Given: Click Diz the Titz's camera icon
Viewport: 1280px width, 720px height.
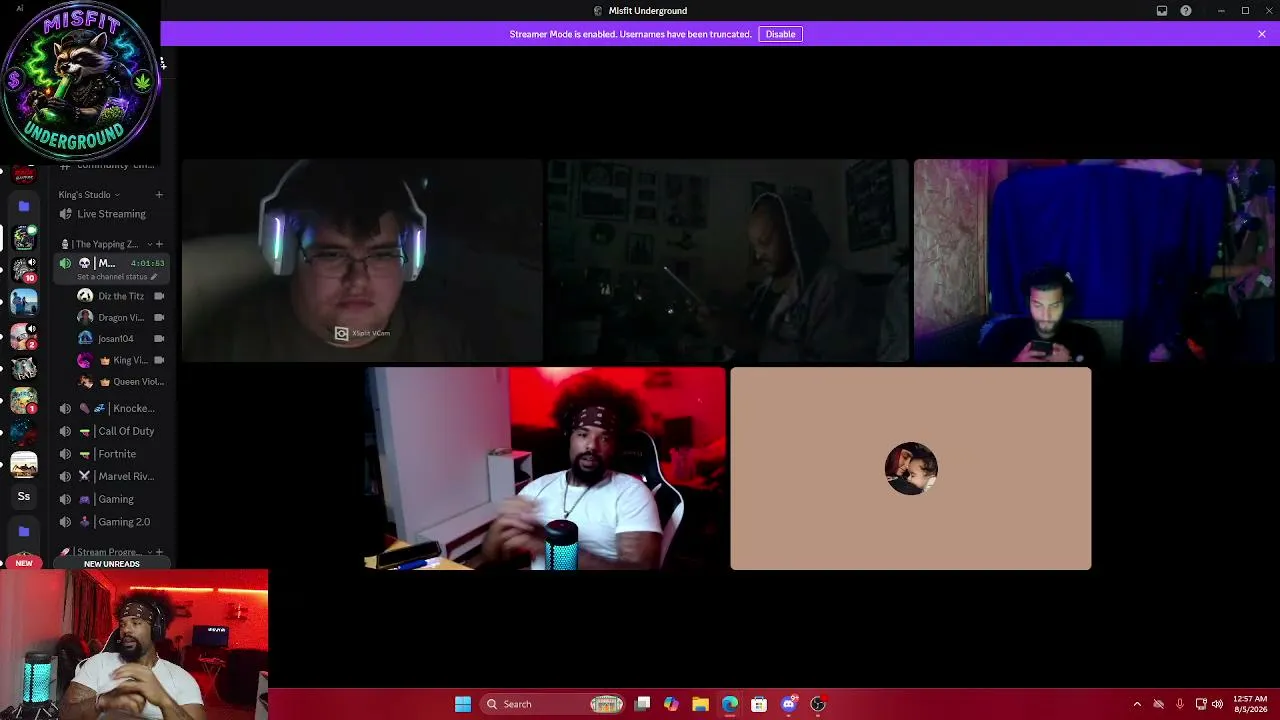Looking at the screenshot, I should coord(159,296).
